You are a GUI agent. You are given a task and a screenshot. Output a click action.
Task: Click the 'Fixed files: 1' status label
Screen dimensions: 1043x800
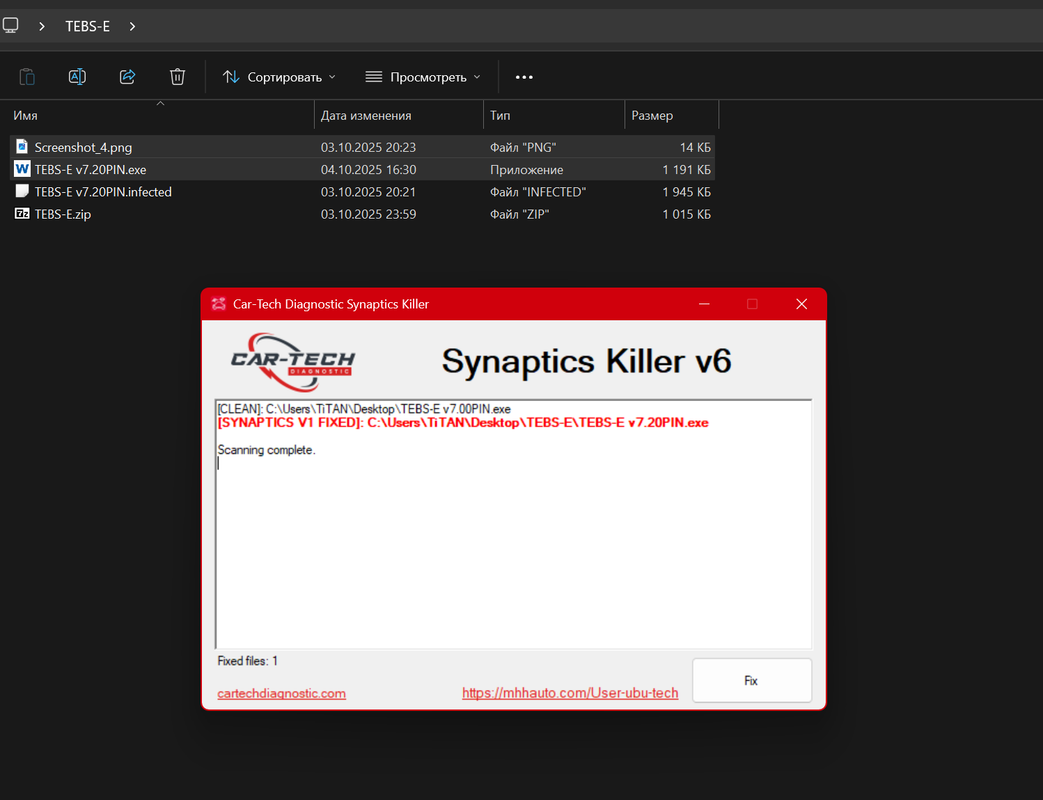(x=247, y=661)
